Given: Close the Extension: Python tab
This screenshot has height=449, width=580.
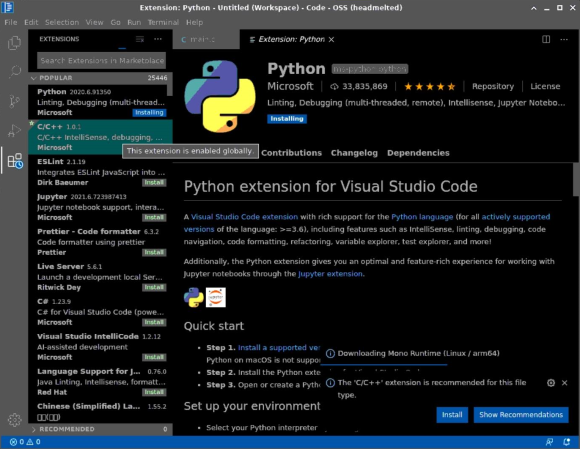Looking at the screenshot, I should coord(332,40).
